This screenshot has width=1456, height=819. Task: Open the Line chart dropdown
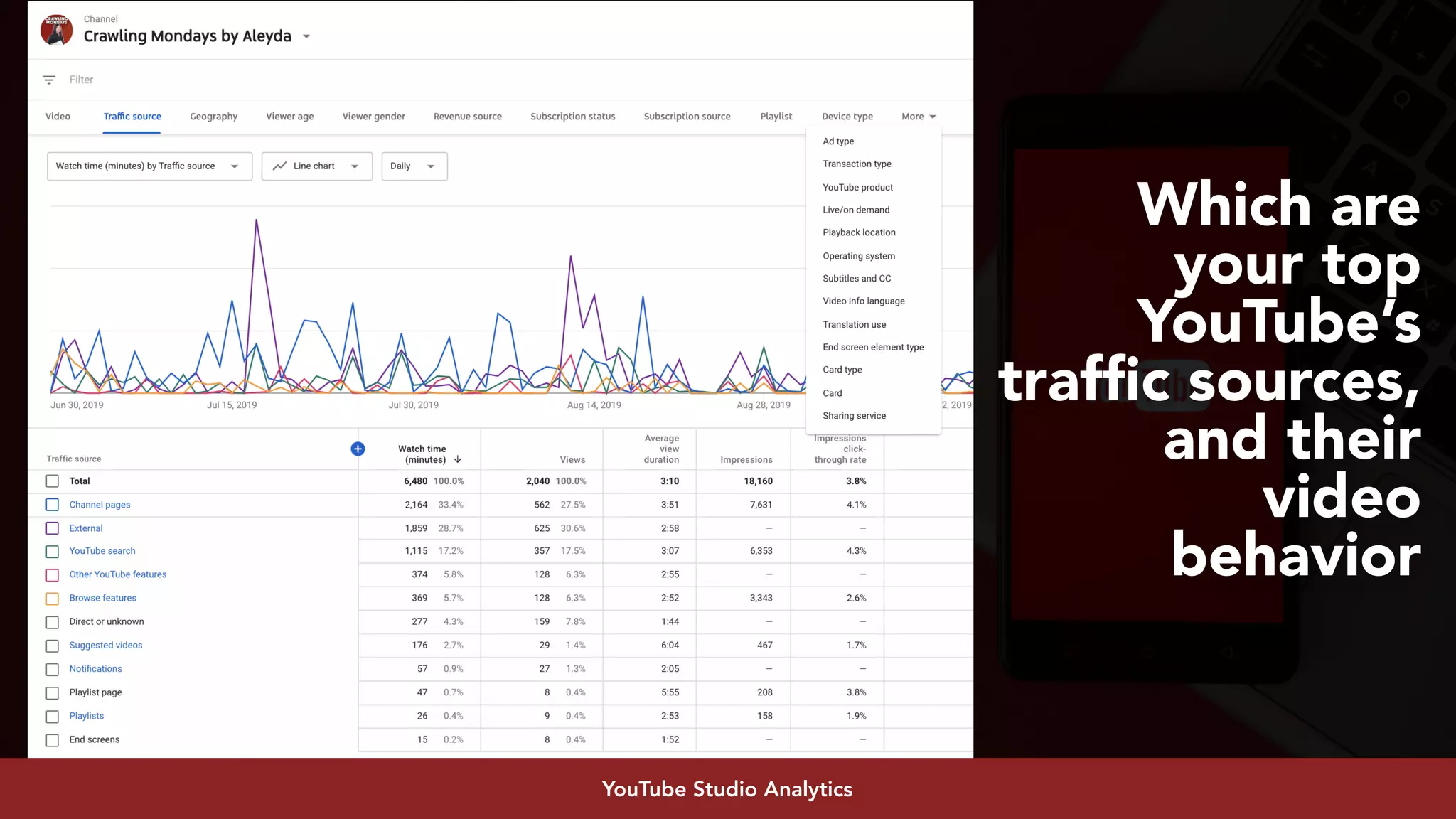coord(317,166)
